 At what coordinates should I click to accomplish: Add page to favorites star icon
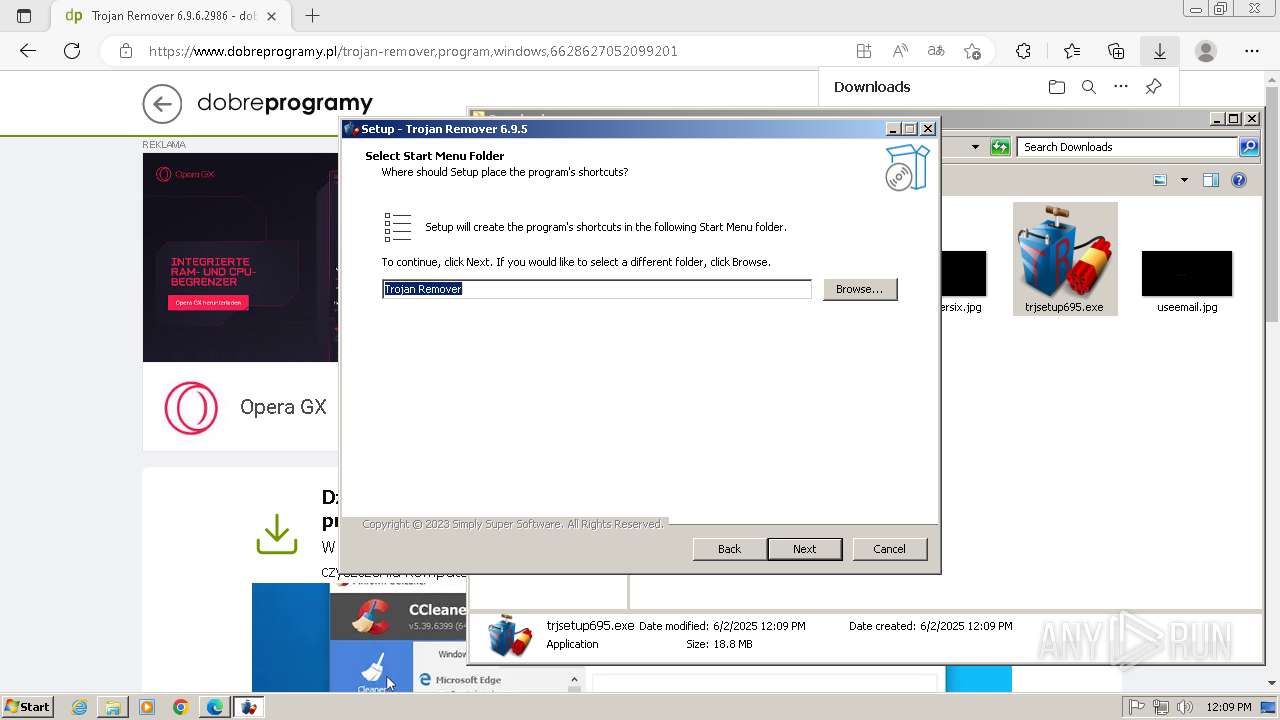972,51
